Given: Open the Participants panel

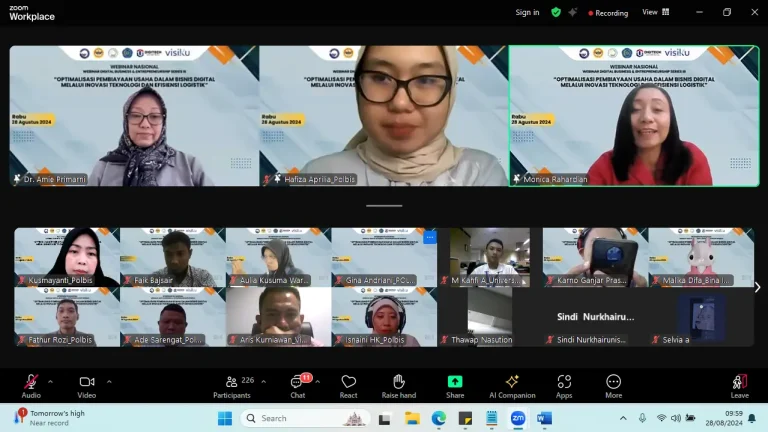Looking at the screenshot, I should pos(232,386).
